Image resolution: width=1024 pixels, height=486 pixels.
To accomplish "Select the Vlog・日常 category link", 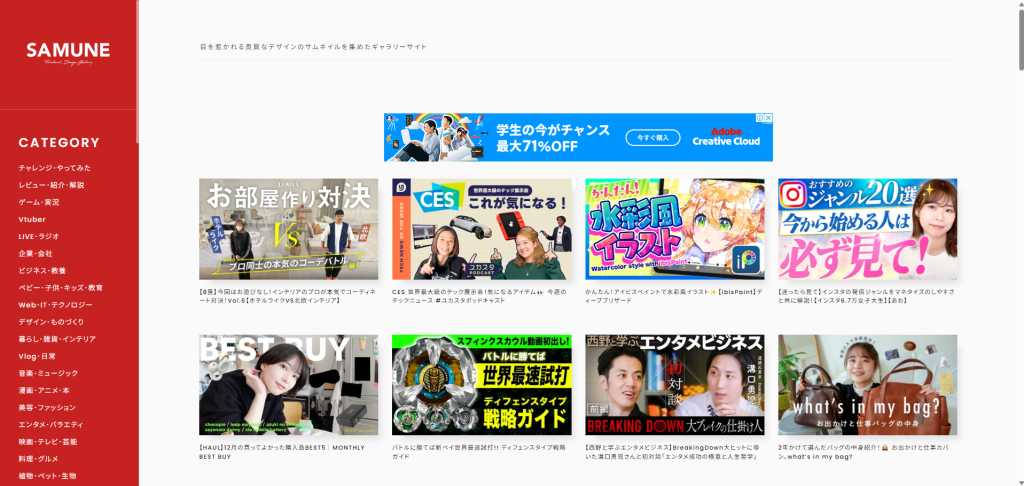I will pos(37,356).
